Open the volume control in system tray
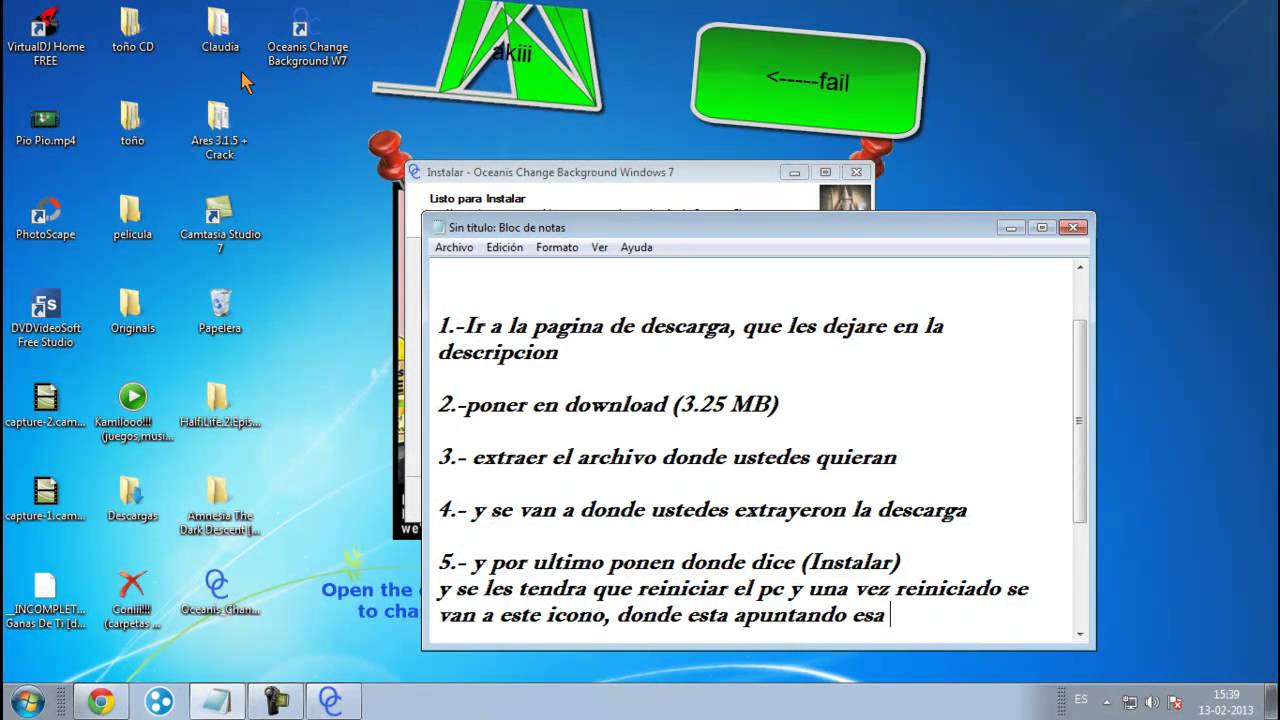The image size is (1280, 720). point(1151,702)
